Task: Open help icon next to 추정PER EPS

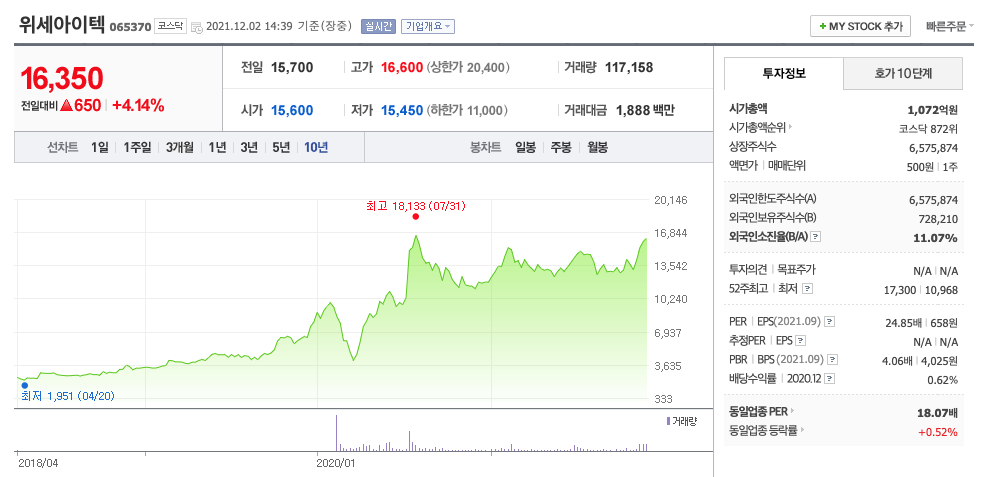Action: coord(800,341)
